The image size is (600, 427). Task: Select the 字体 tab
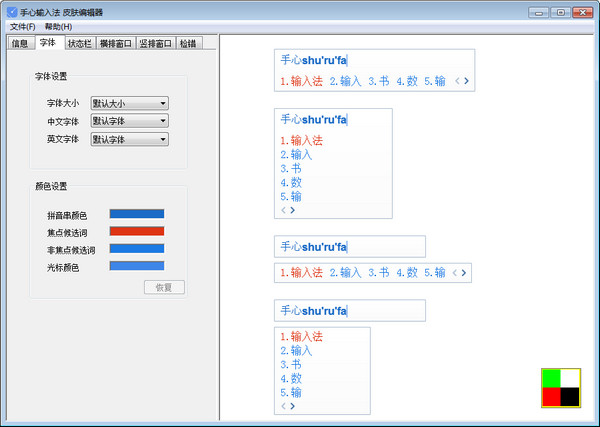coord(48,42)
